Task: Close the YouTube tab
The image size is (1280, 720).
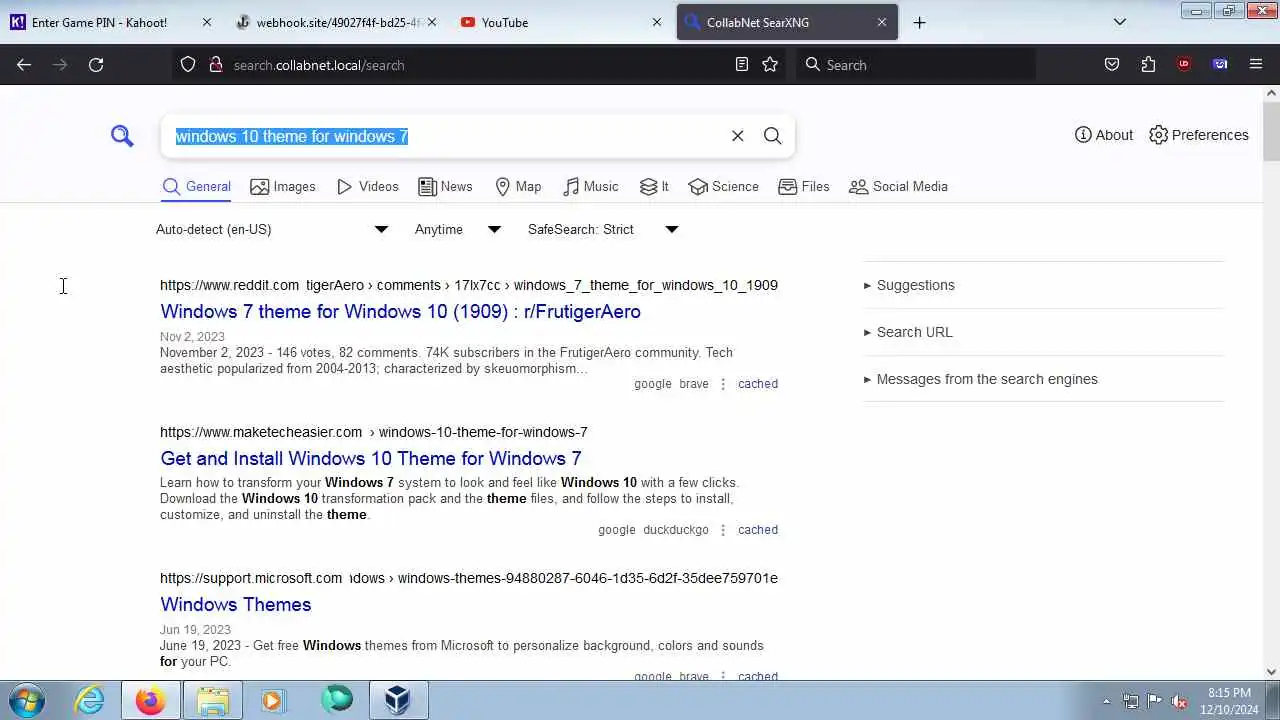Action: coord(657,22)
